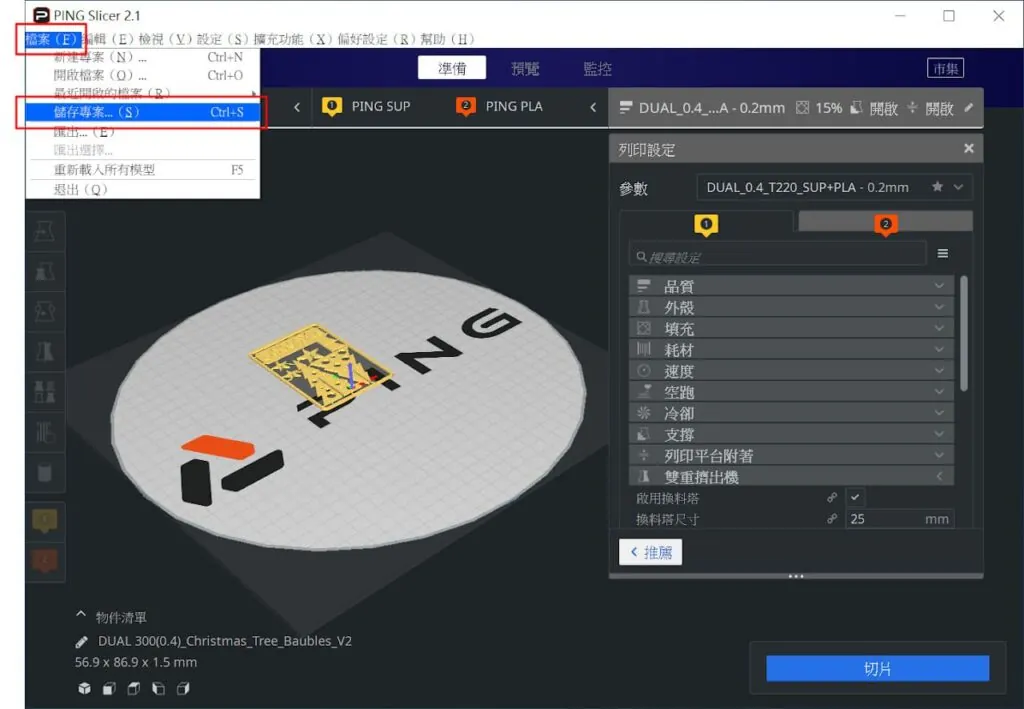Choose 退出 to quit the application
This screenshot has height=709, width=1024.
142,189
